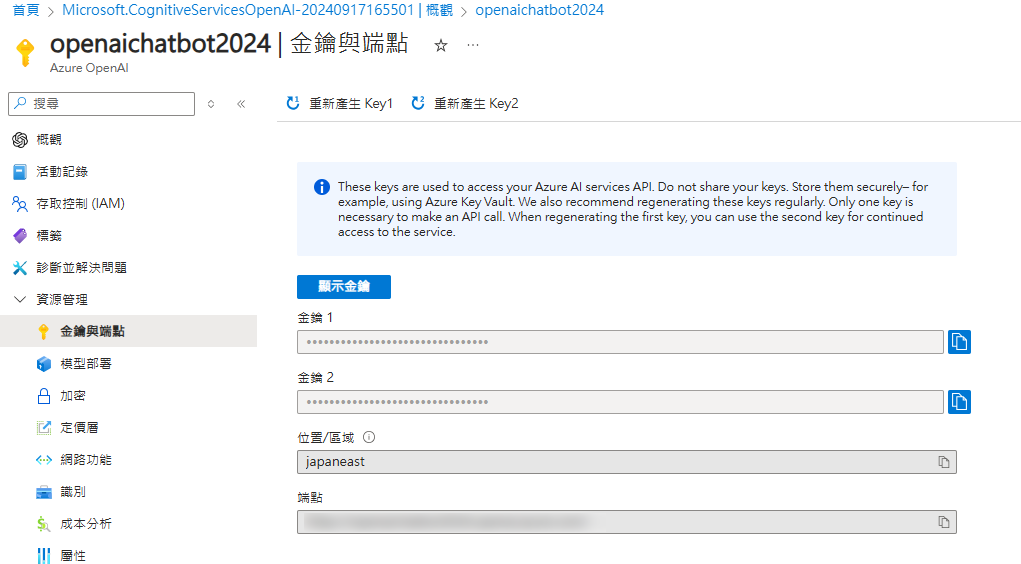Click the 金鑰 1 masked field
Viewport: 1021px width, 564px height.
pos(620,342)
